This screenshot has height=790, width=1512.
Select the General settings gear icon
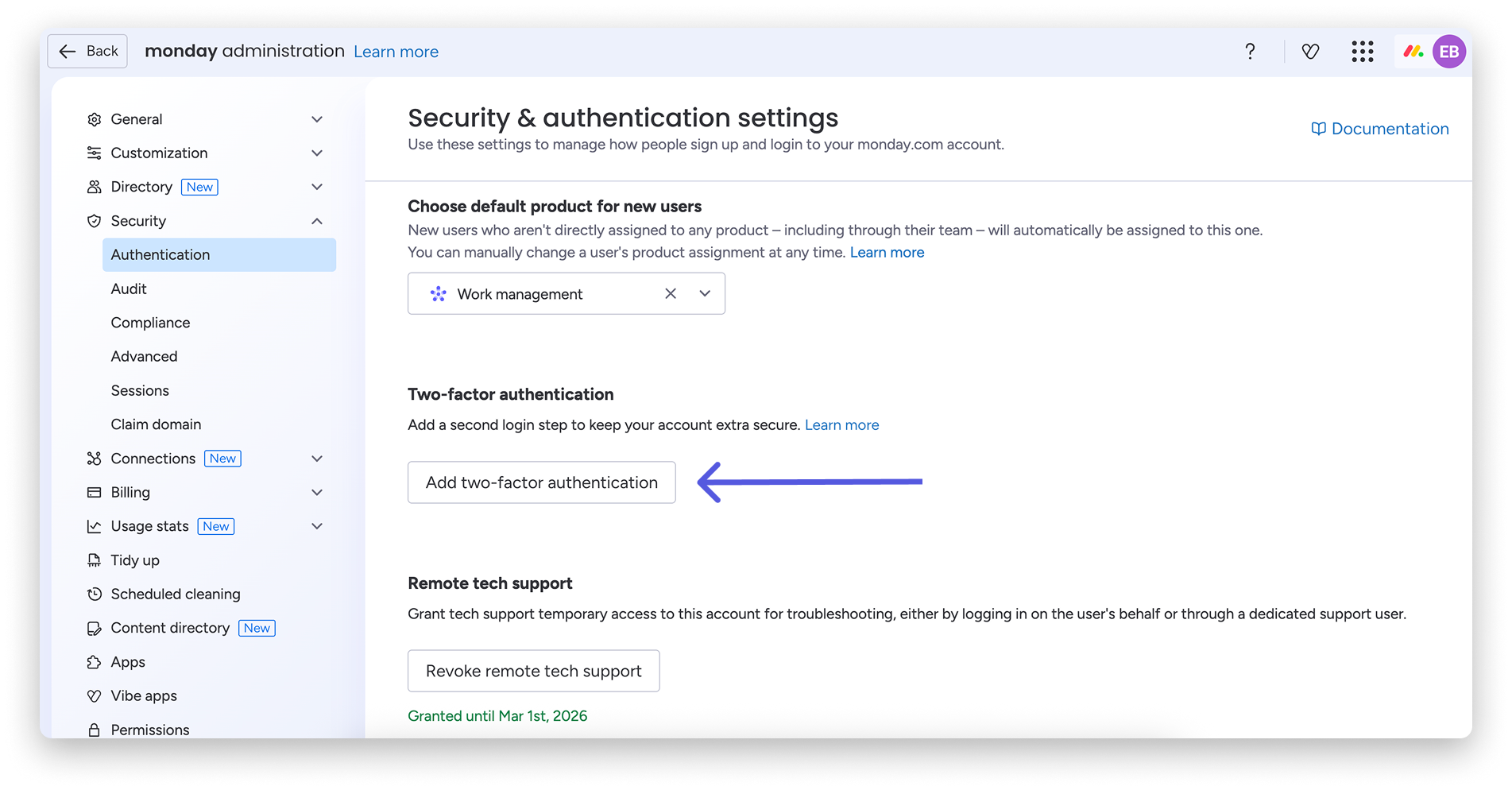[x=95, y=118]
